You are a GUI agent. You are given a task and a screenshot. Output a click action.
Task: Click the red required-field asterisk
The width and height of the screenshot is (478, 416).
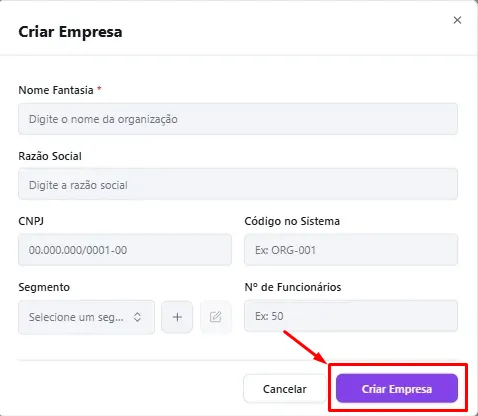pos(99,89)
